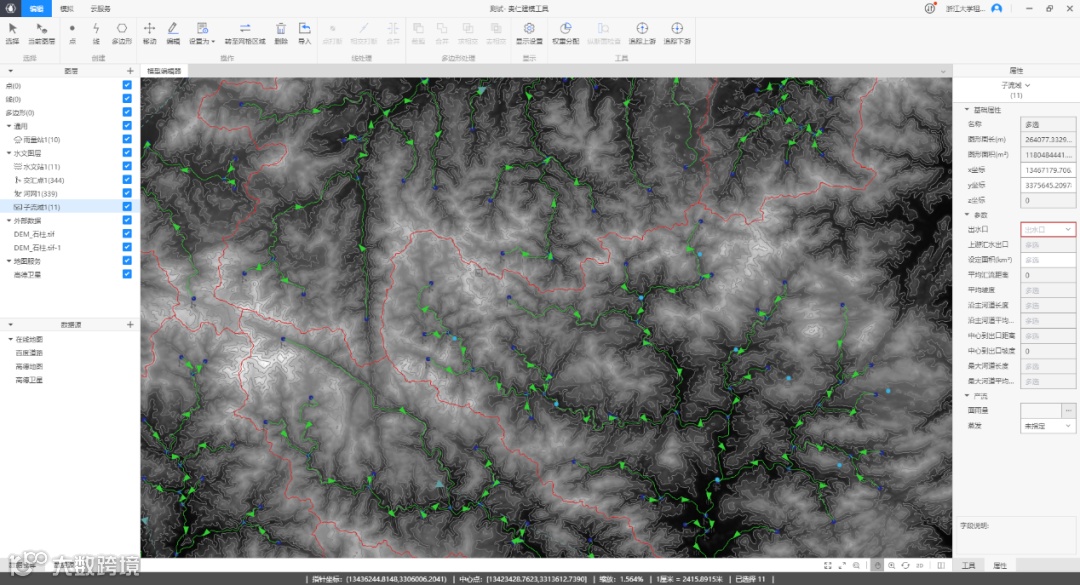
Task: Click the 导入 import icon
Action: 304,32
